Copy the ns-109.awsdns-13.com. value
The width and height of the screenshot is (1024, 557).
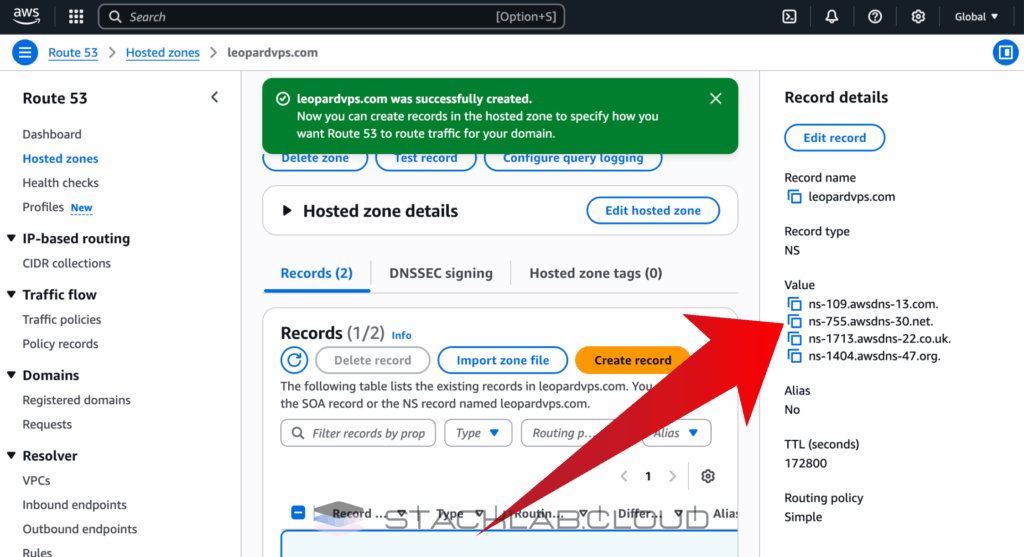795,304
